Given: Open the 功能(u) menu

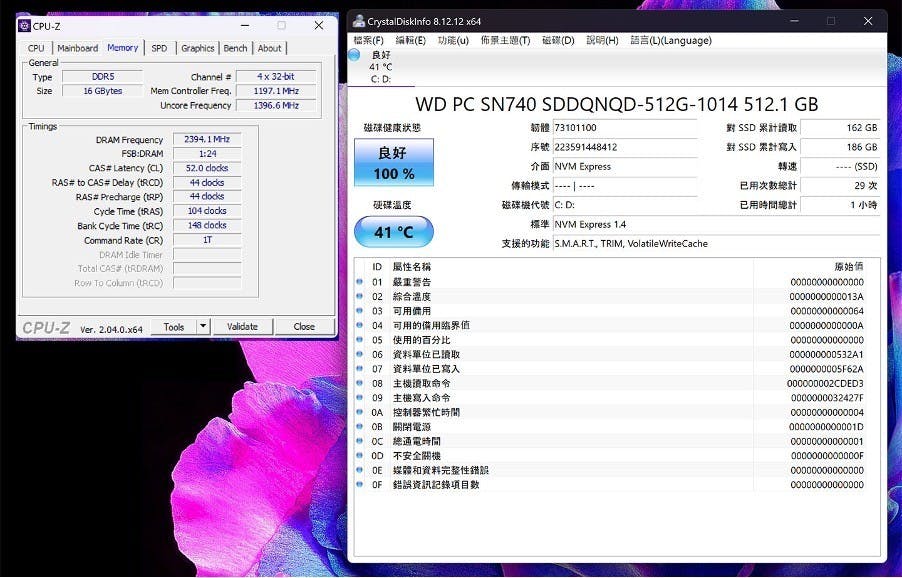Looking at the screenshot, I should [x=453, y=40].
